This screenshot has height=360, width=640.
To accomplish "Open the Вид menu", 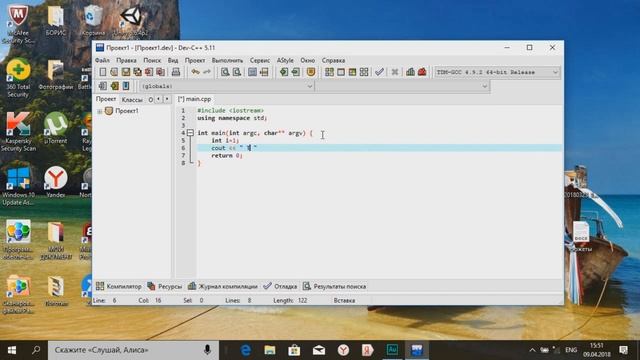I will [x=173, y=60].
